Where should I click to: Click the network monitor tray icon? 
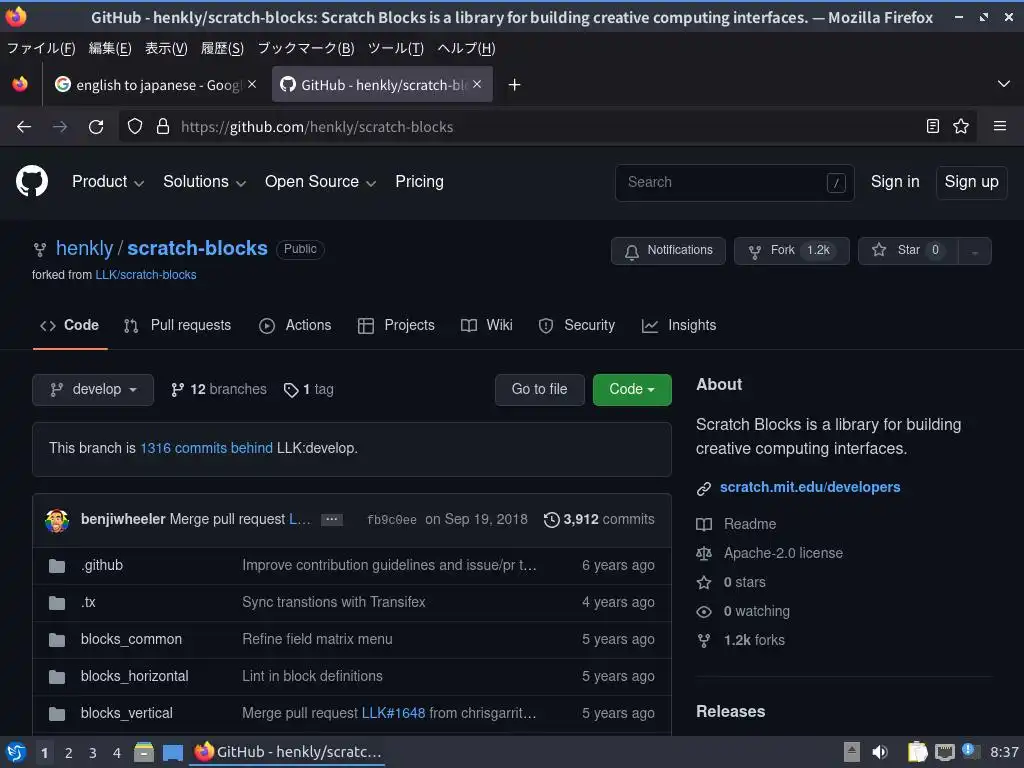click(x=944, y=752)
